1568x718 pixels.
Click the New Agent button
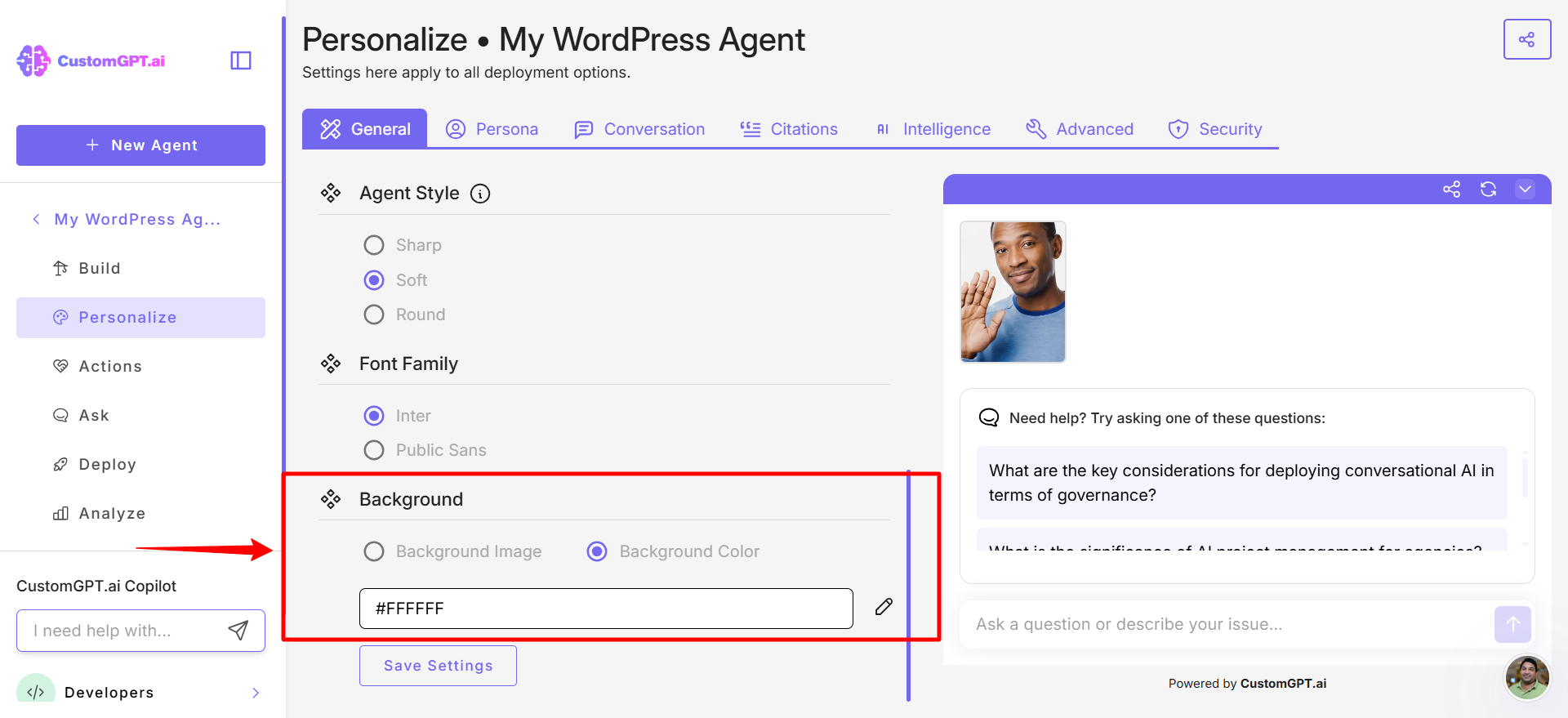click(x=140, y=145)
